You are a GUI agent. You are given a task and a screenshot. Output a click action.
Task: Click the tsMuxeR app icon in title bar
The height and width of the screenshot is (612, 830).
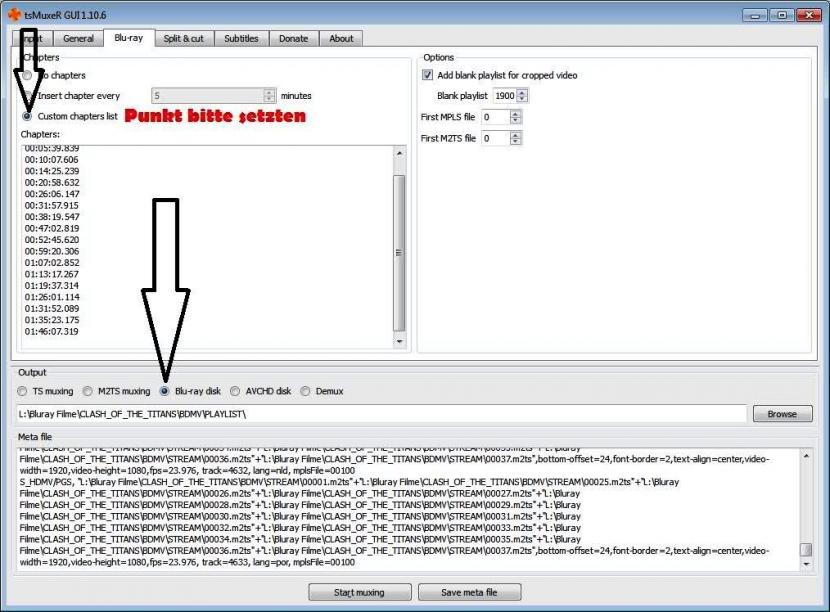(15, 15)
